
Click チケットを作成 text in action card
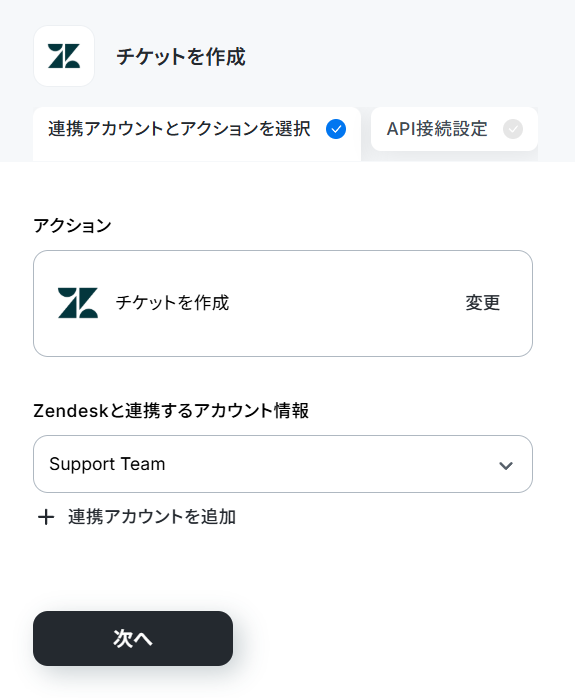tap(172, 303)
